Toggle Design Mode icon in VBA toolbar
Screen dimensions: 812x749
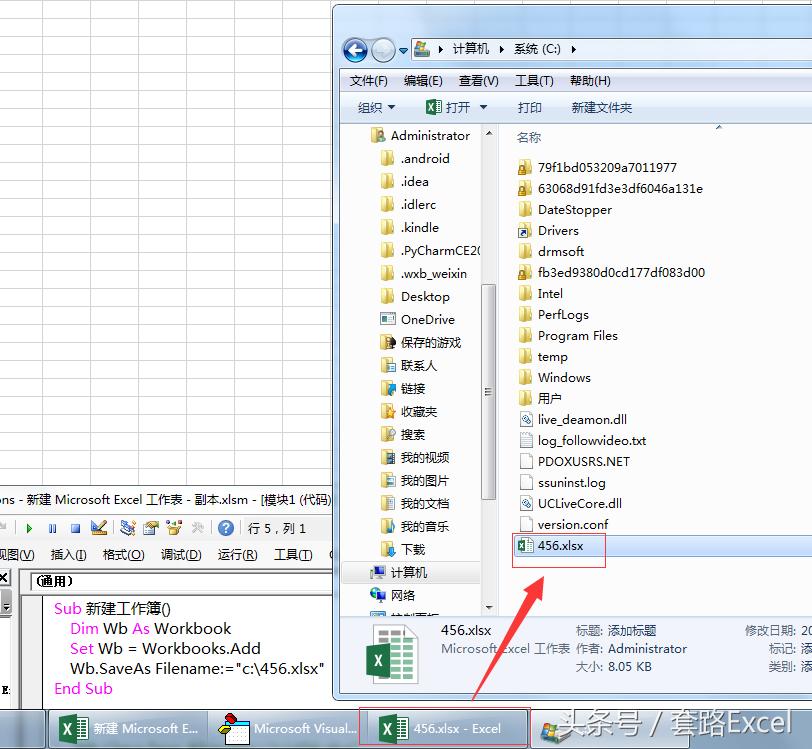tap(98, 528)
